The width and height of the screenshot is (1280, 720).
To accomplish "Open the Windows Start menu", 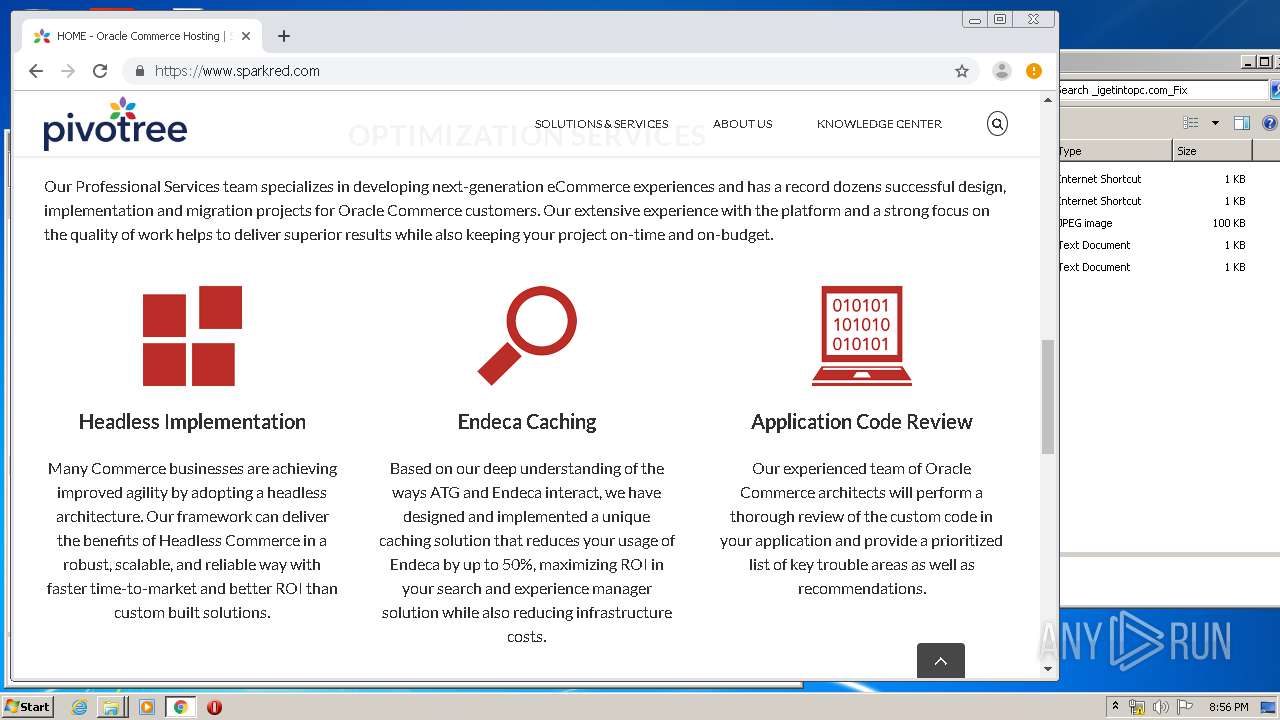I will pos(28,706).
